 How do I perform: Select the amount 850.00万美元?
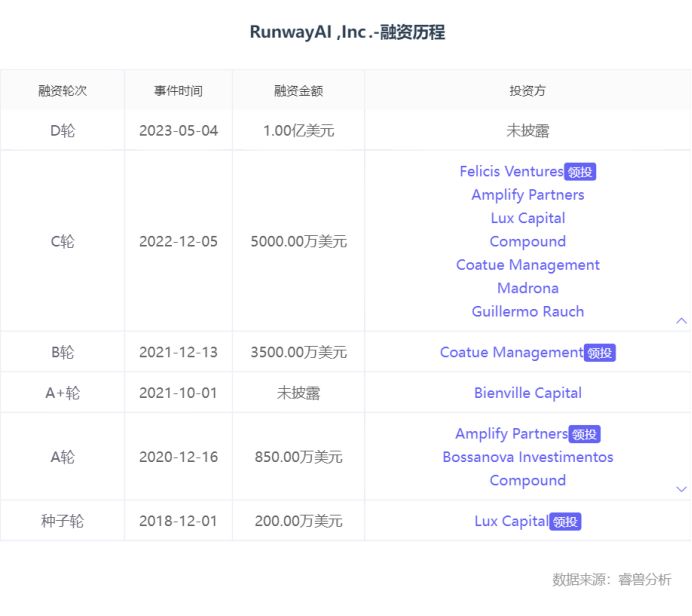[x=298, y=457]
